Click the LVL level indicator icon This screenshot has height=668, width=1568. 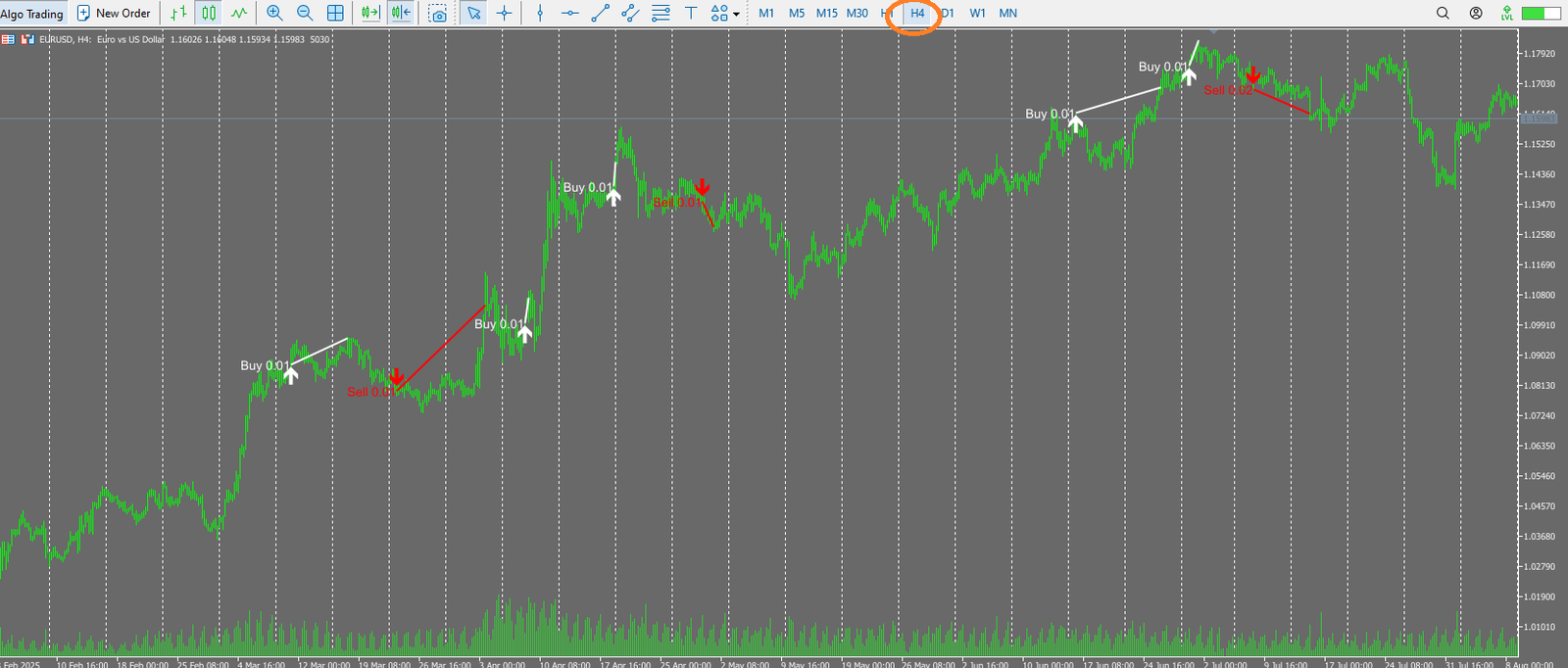(x=1506, y=13)
